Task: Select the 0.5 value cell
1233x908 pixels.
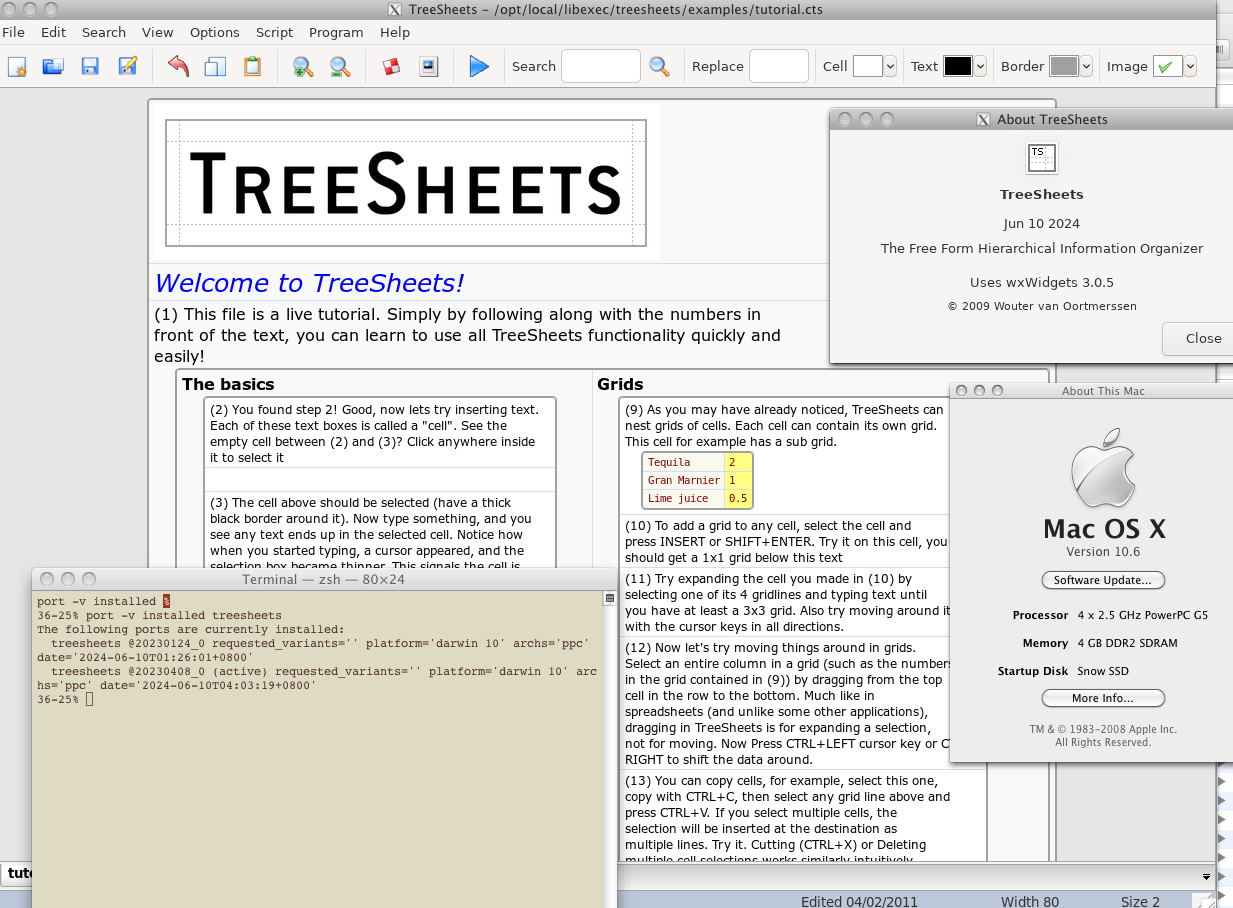Action: (738, 498)
